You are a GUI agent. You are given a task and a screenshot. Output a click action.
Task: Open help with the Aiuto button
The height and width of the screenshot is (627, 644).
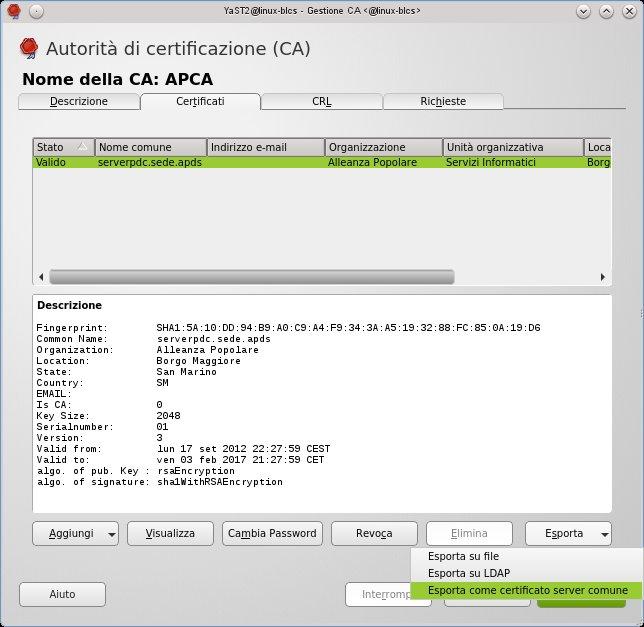tap(62, 594)
